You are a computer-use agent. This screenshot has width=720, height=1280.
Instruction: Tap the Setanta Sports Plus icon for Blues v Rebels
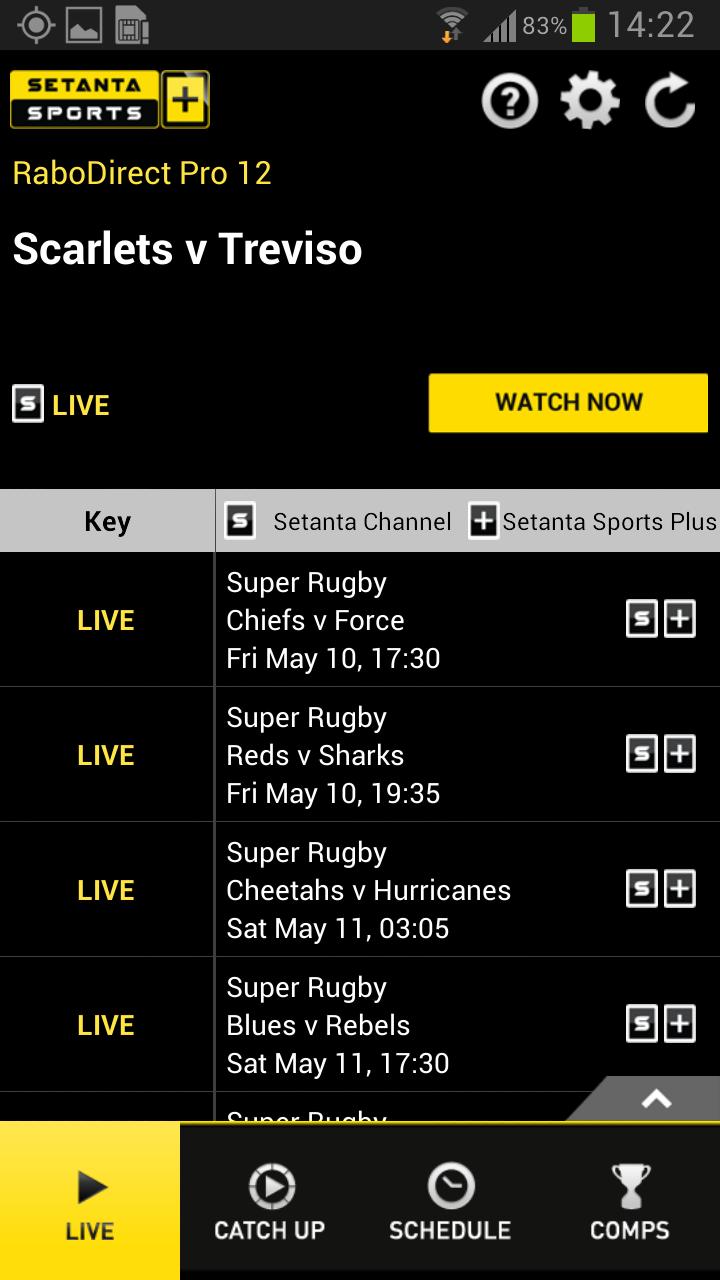click(680, 1023)
